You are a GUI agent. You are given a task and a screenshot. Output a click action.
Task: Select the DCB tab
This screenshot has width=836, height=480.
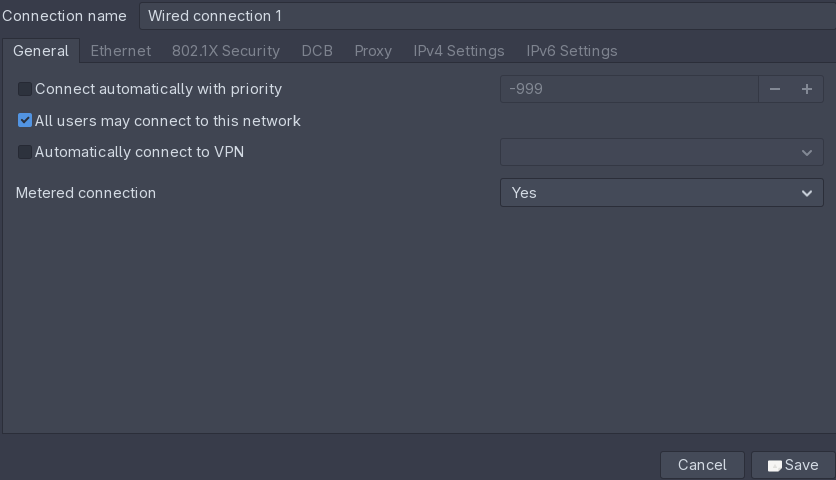pyautogui.click(x=317, y=51)
